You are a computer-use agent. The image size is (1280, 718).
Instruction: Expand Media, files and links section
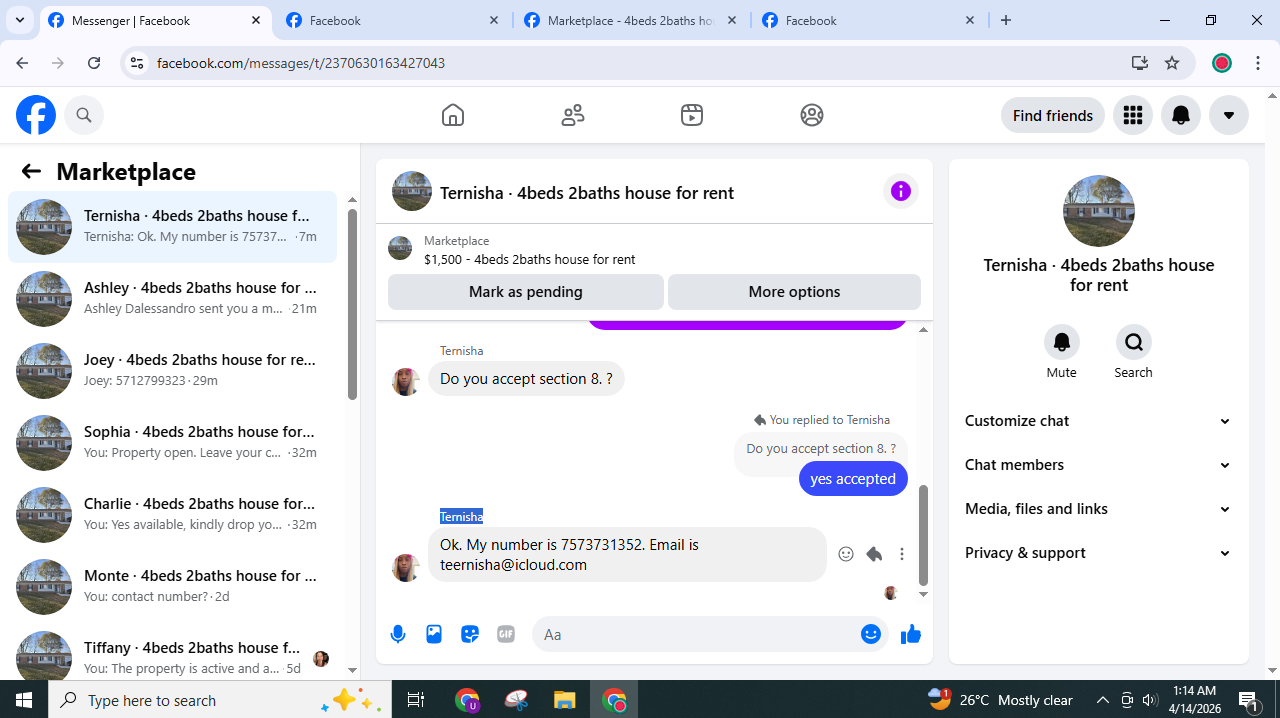click(x=1099, y=509)
